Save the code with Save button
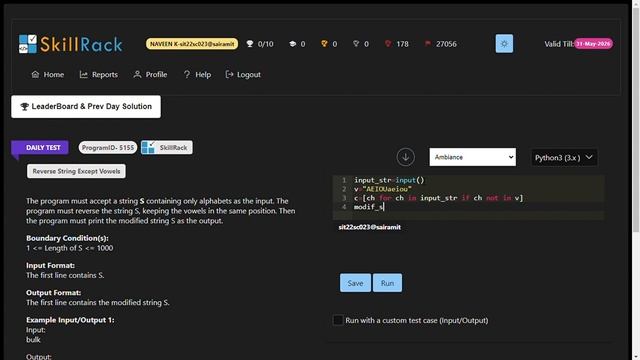Screen dimensions: 640x360 coord(355,283)
